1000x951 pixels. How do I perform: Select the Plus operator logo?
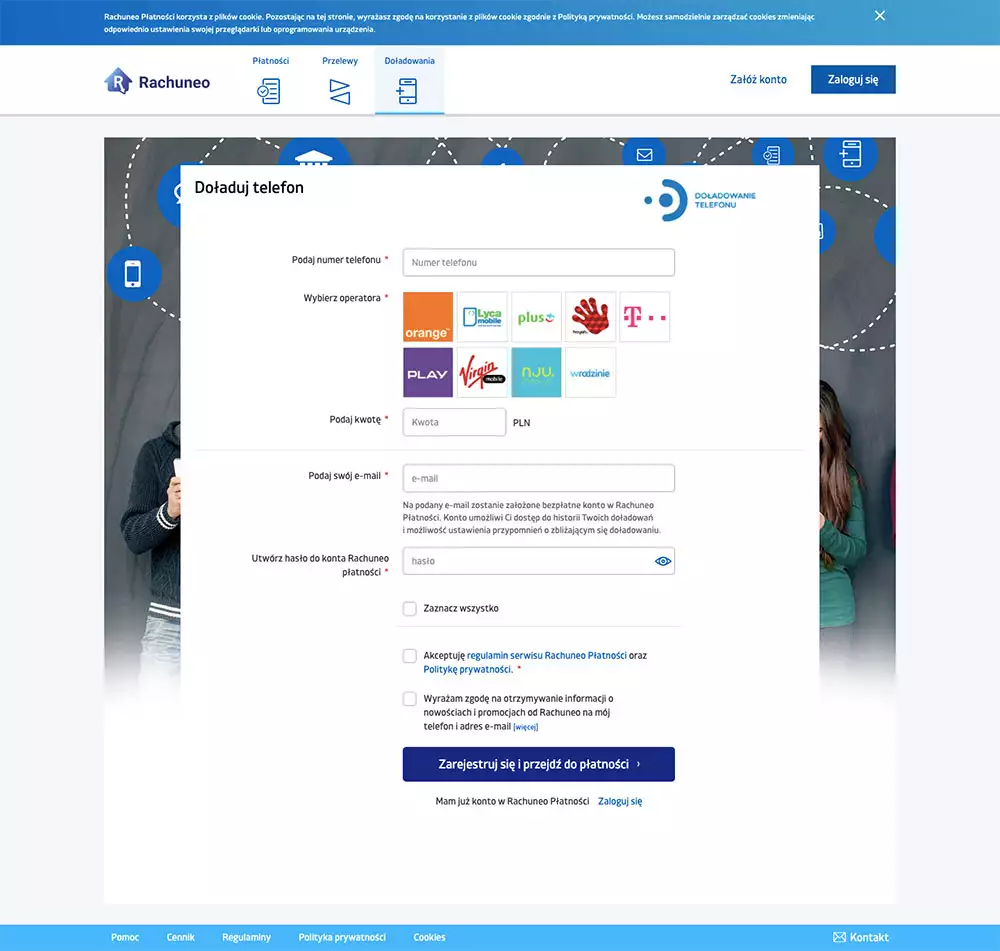536,315
